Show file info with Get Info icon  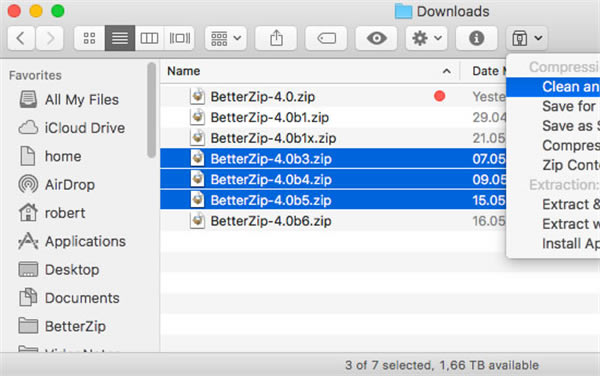(x=476, y=38)
